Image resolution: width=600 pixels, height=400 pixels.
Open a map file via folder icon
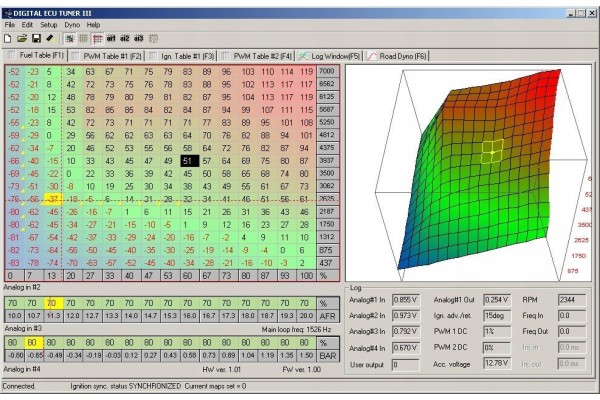tap(22, 38)
